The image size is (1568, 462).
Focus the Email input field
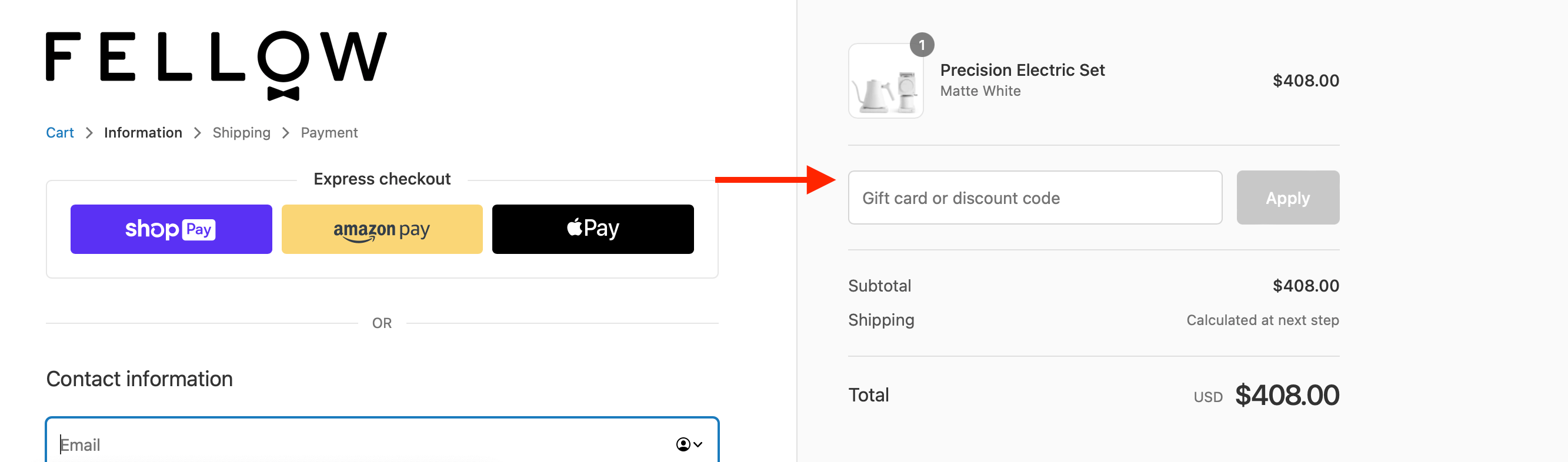tap(304, 444)
